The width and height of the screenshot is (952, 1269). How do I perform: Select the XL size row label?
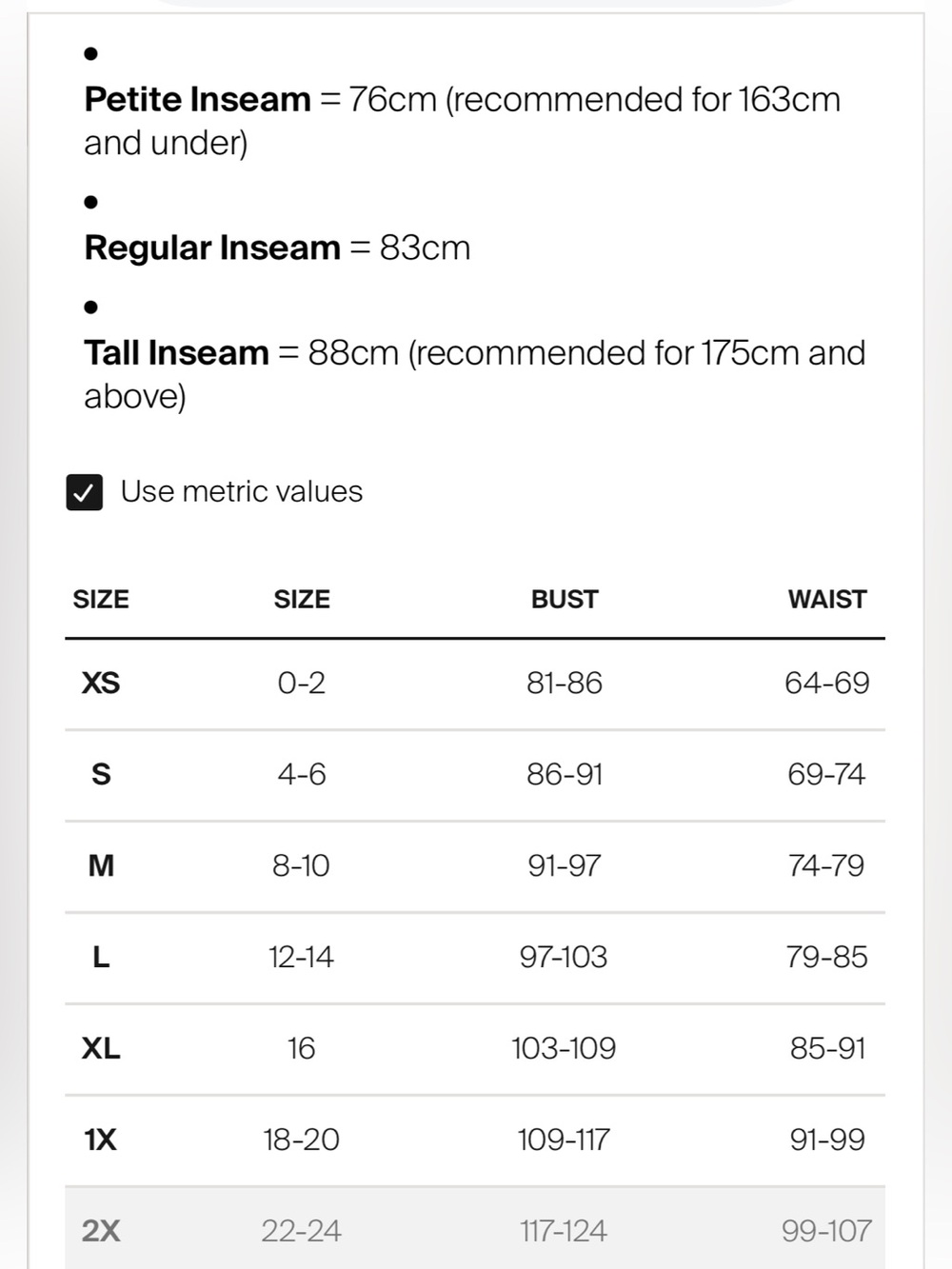(101, 1048)
